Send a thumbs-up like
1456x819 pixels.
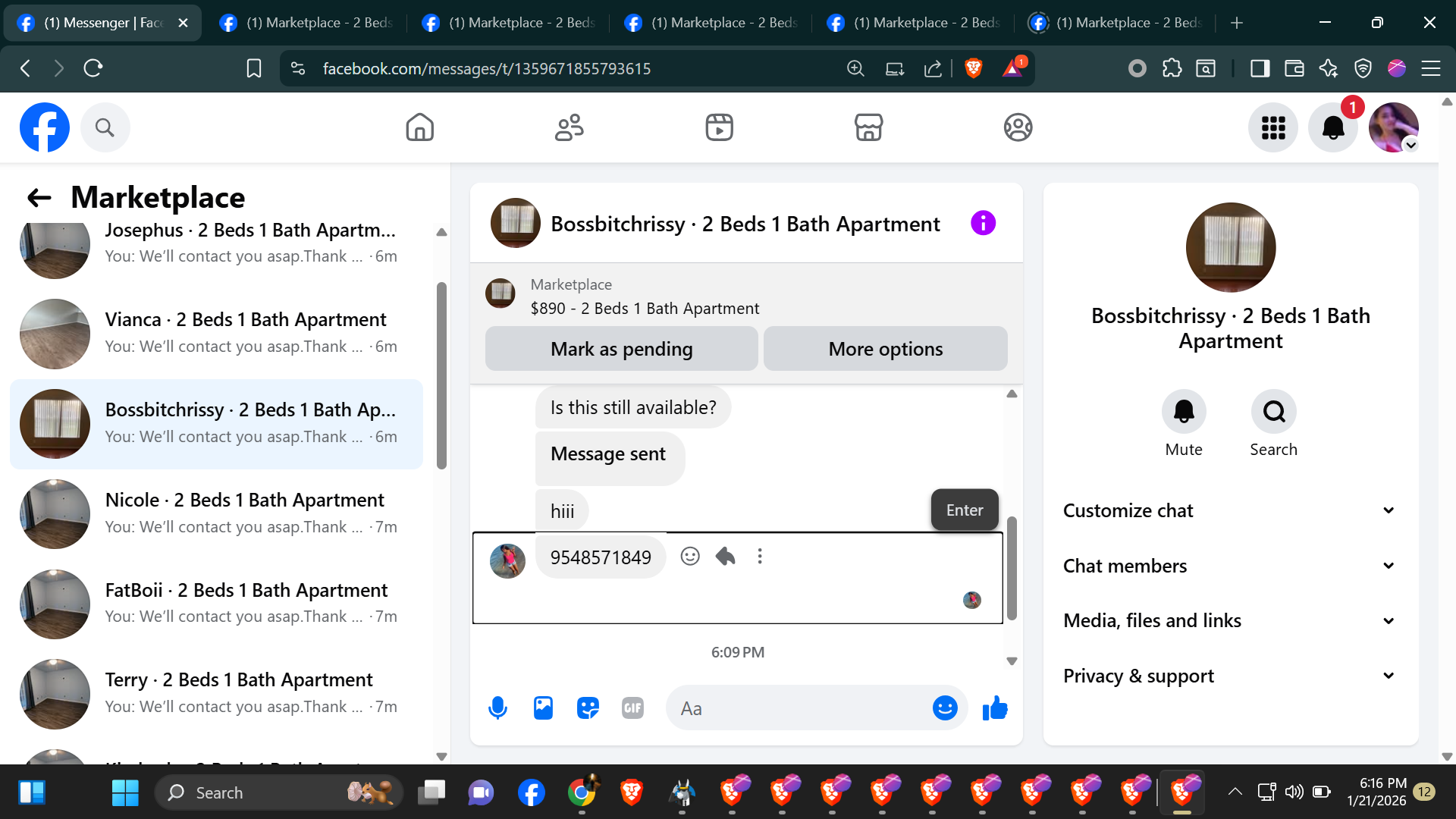coord(995,708)
